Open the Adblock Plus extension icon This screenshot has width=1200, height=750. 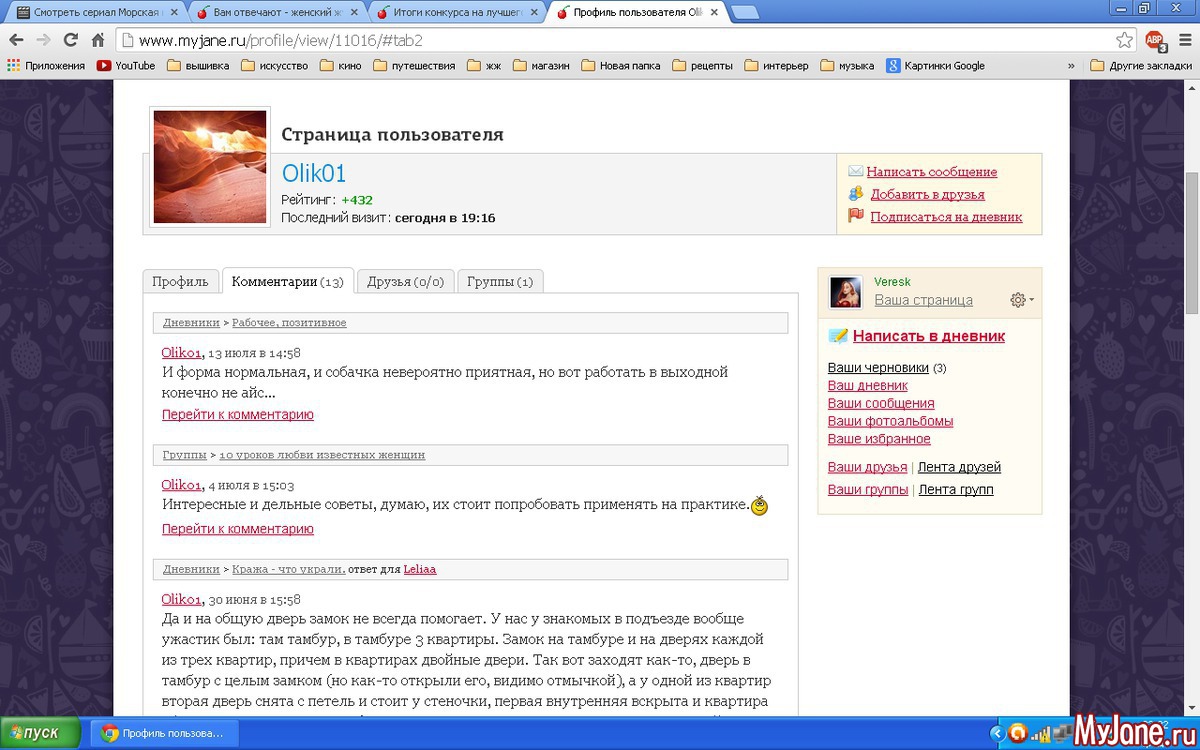1154,41
